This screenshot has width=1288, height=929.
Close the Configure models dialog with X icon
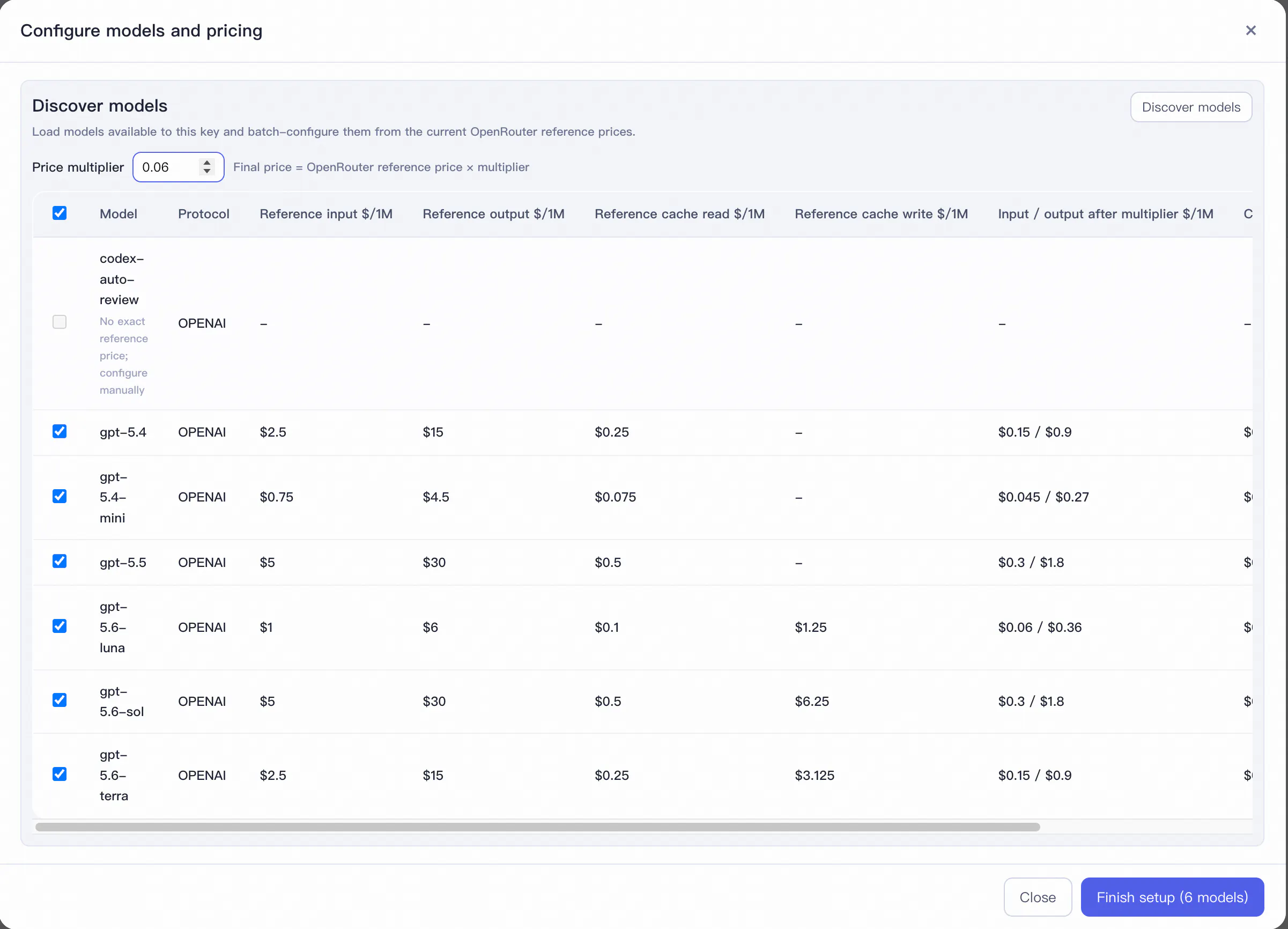1250,31
